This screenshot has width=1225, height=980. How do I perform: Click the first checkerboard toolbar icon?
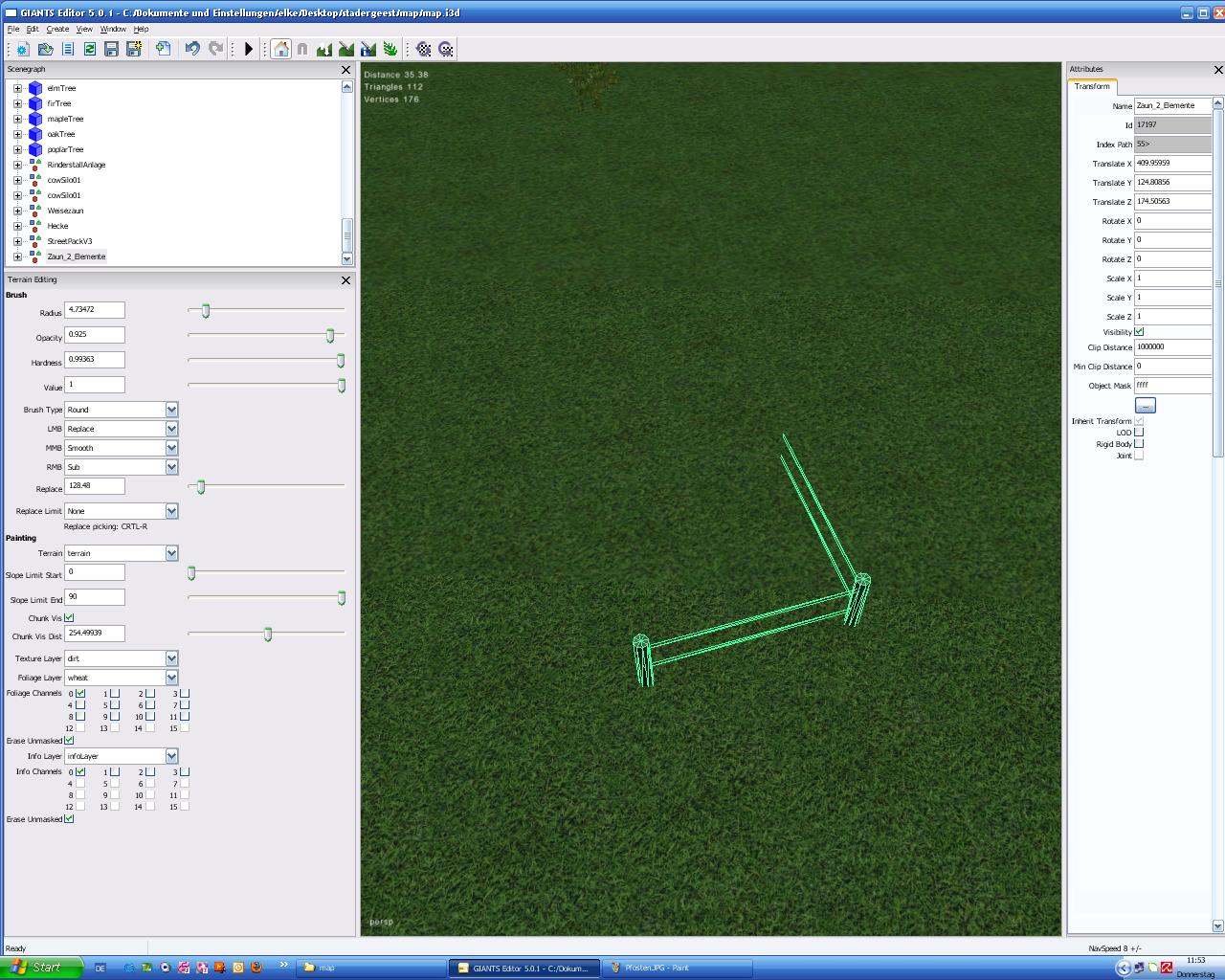tap(424, 49)
